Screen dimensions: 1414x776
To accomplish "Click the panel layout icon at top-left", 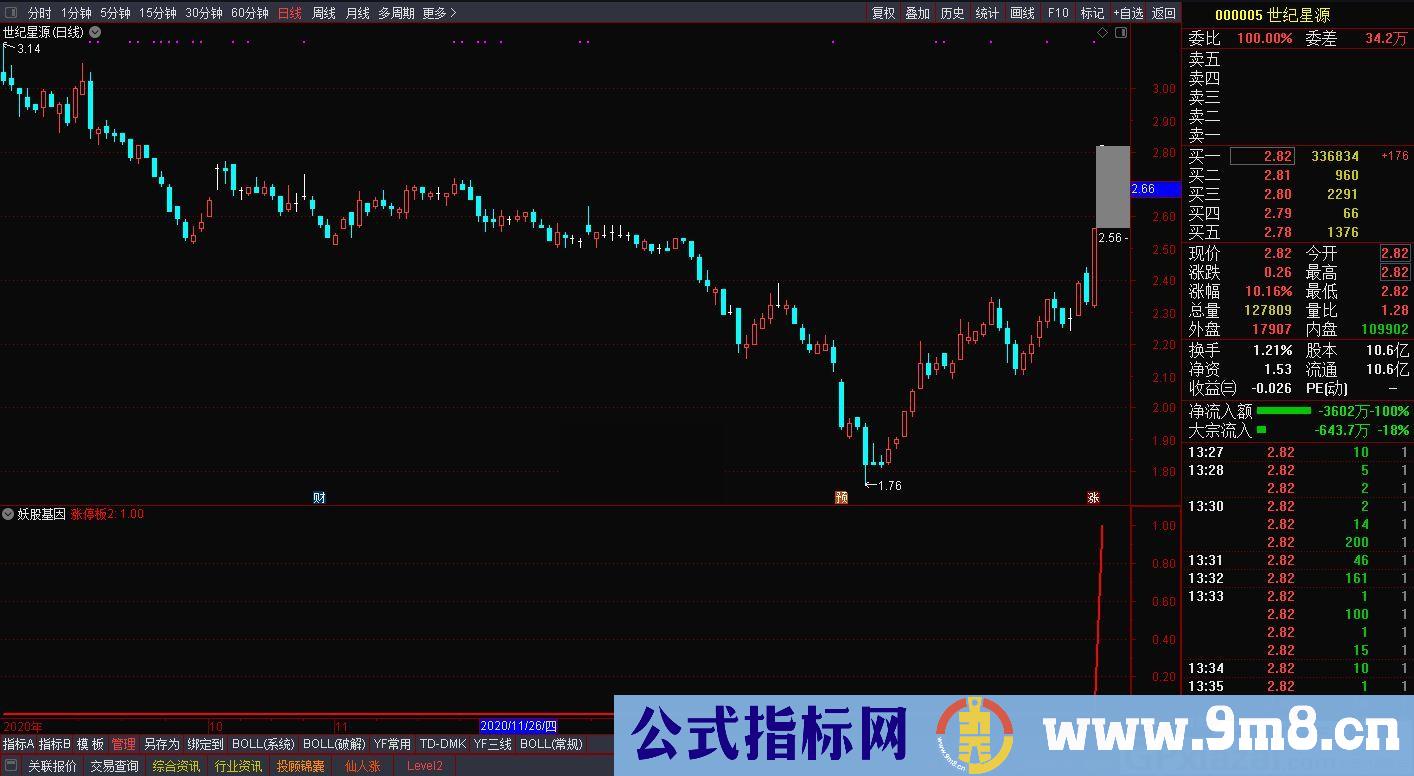I will click(x=11, y=13).
